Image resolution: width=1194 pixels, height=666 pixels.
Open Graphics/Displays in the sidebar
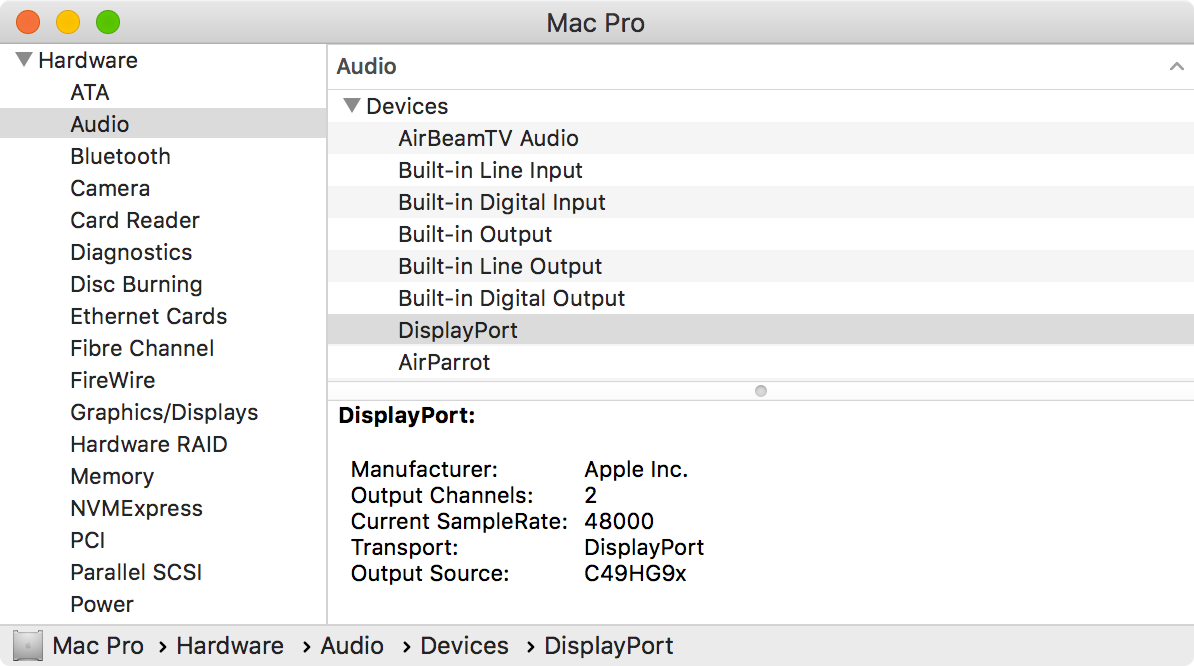pos(163,412)
